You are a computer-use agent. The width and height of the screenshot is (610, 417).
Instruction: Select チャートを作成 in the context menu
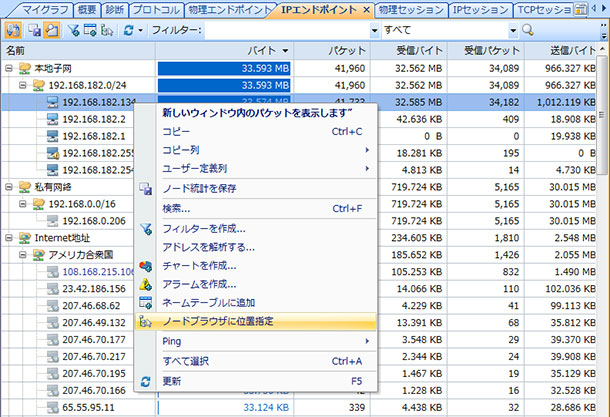198,265
